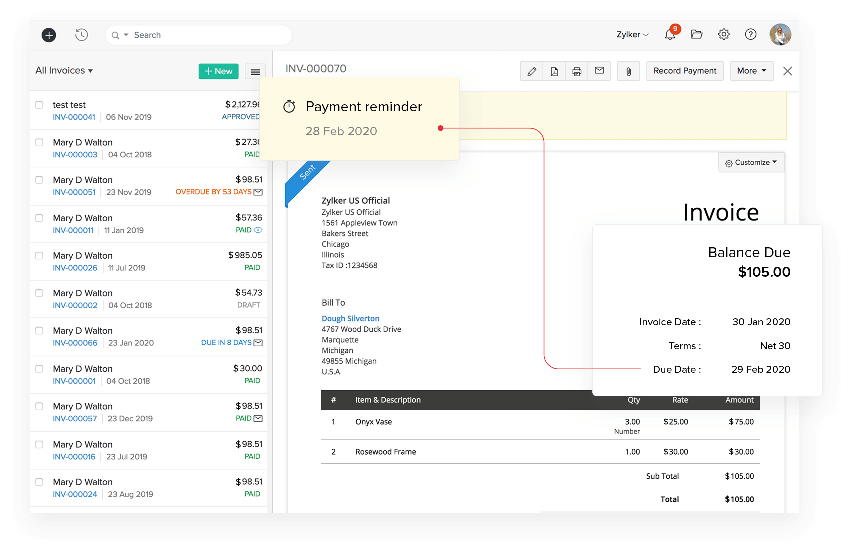The width and height of the screenshot is (852, 552).
Task: Click the edit pencil icon
Action: tap(532, 71)
